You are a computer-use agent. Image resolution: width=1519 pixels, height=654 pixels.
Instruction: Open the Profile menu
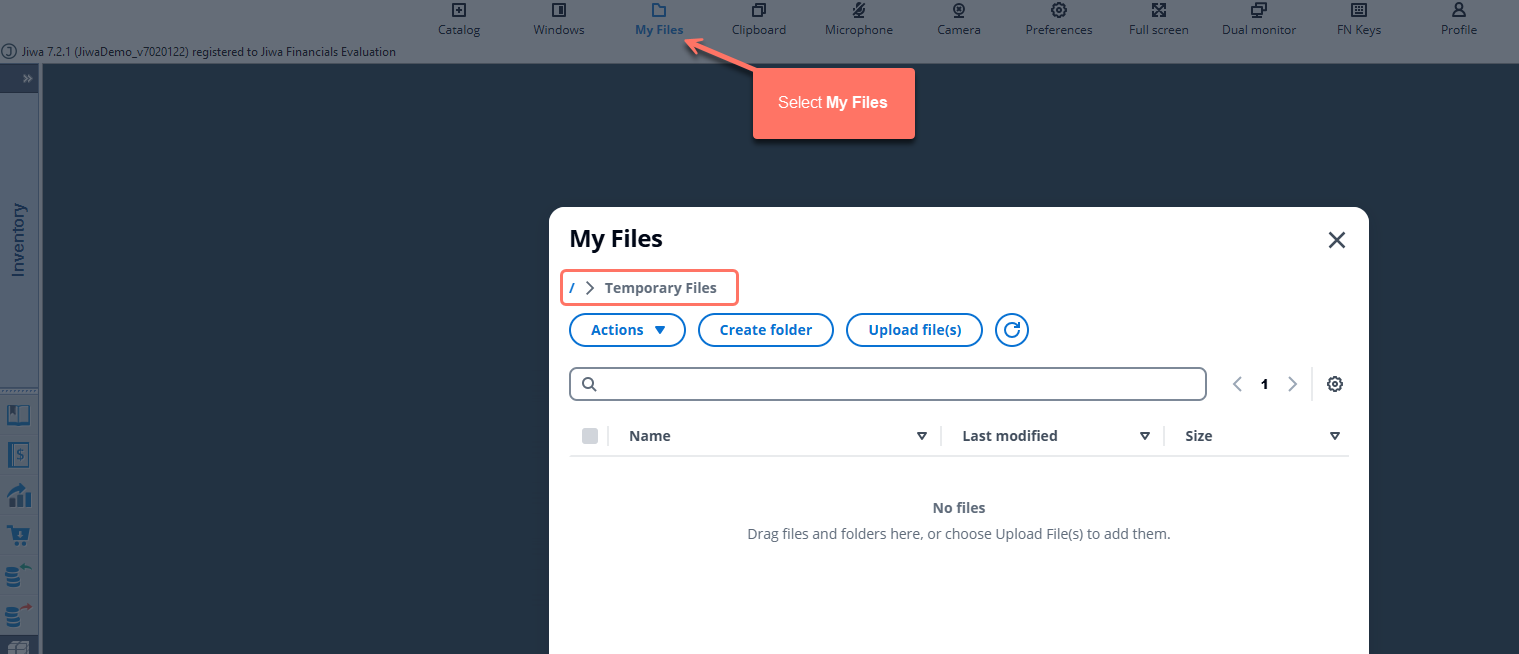click(1459, 19)
